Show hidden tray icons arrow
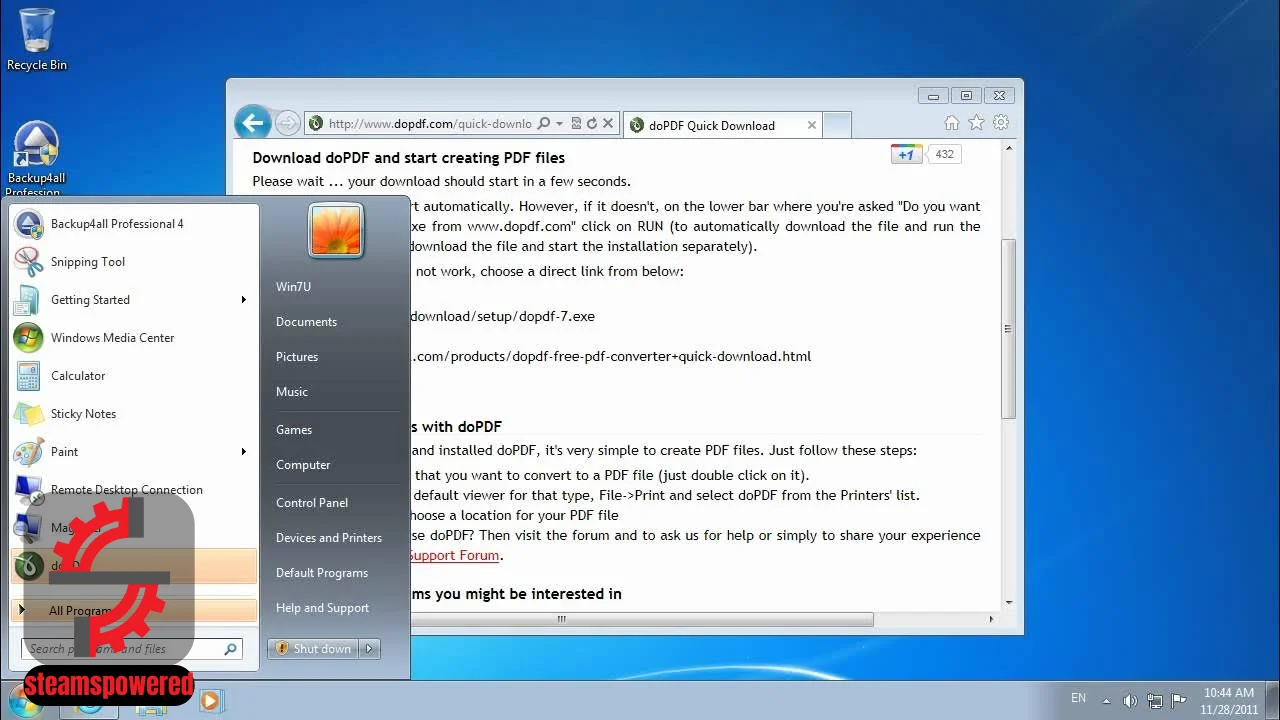Screen dimensions: 1280x720 [1106, 700]
